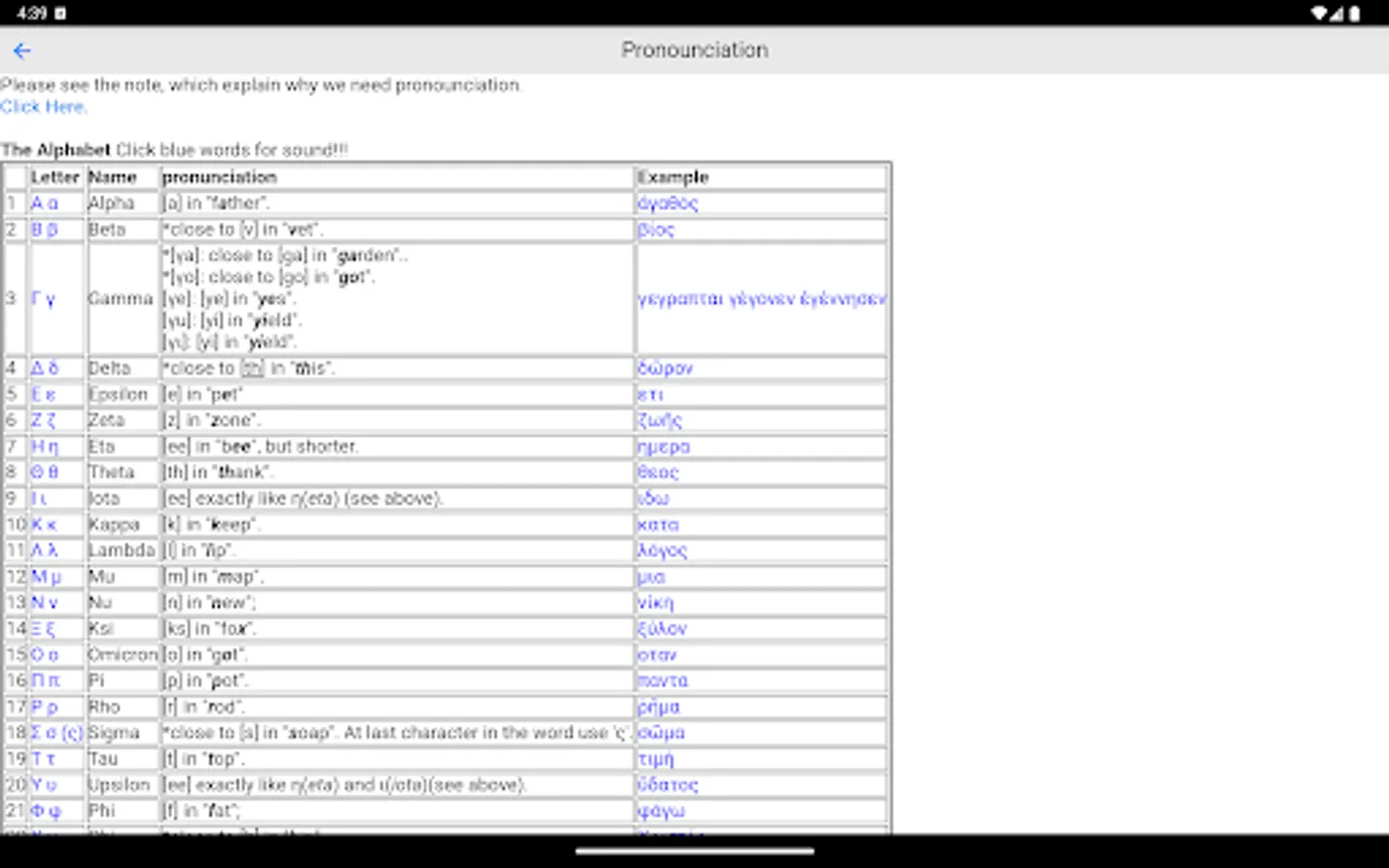Play sound for letter Nu 'Ν ν'
Screen dimensions: 1389x868
pos(44,603)
